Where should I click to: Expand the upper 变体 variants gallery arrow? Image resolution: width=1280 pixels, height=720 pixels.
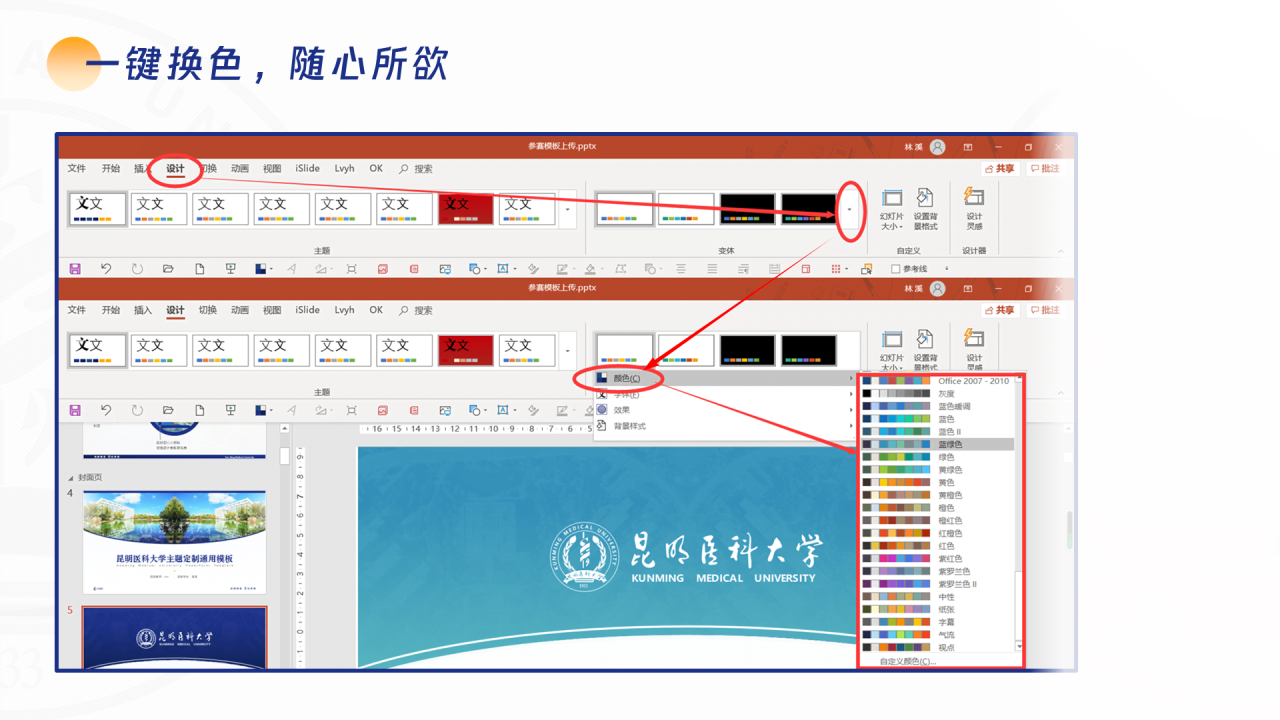pyautogui.click(x=849, y=210)
